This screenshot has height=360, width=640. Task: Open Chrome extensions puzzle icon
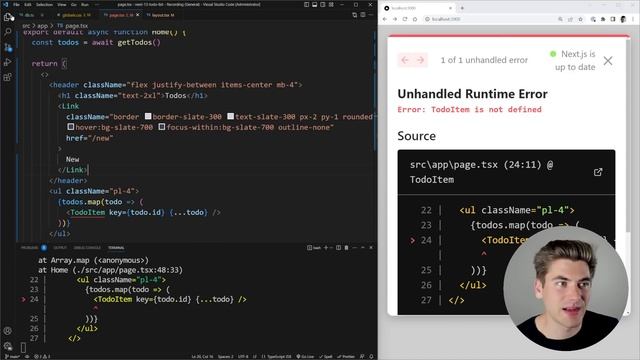click(x=603, y=19)
